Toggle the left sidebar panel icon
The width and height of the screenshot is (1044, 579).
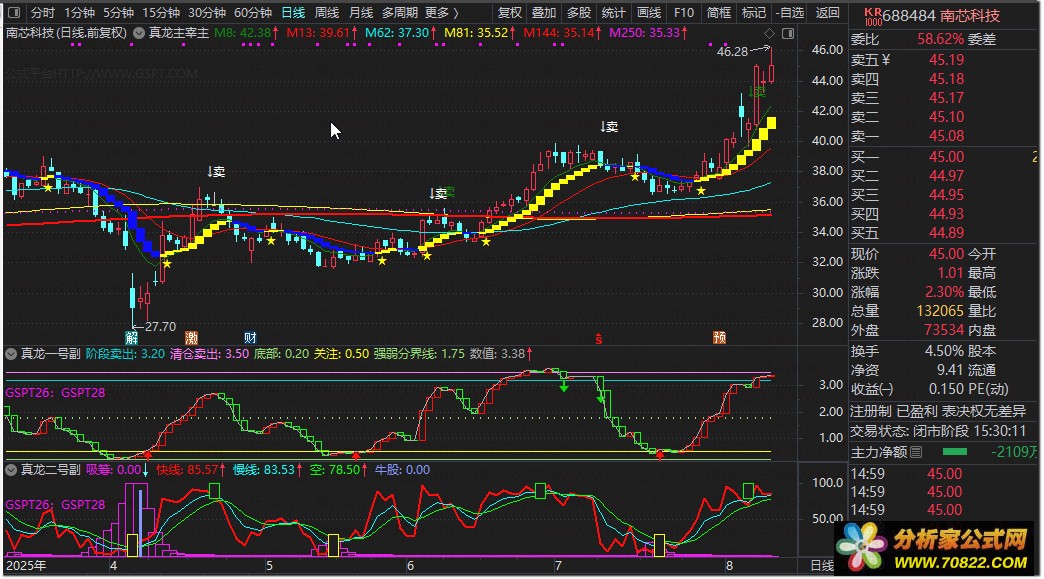(x=14, y=13)
